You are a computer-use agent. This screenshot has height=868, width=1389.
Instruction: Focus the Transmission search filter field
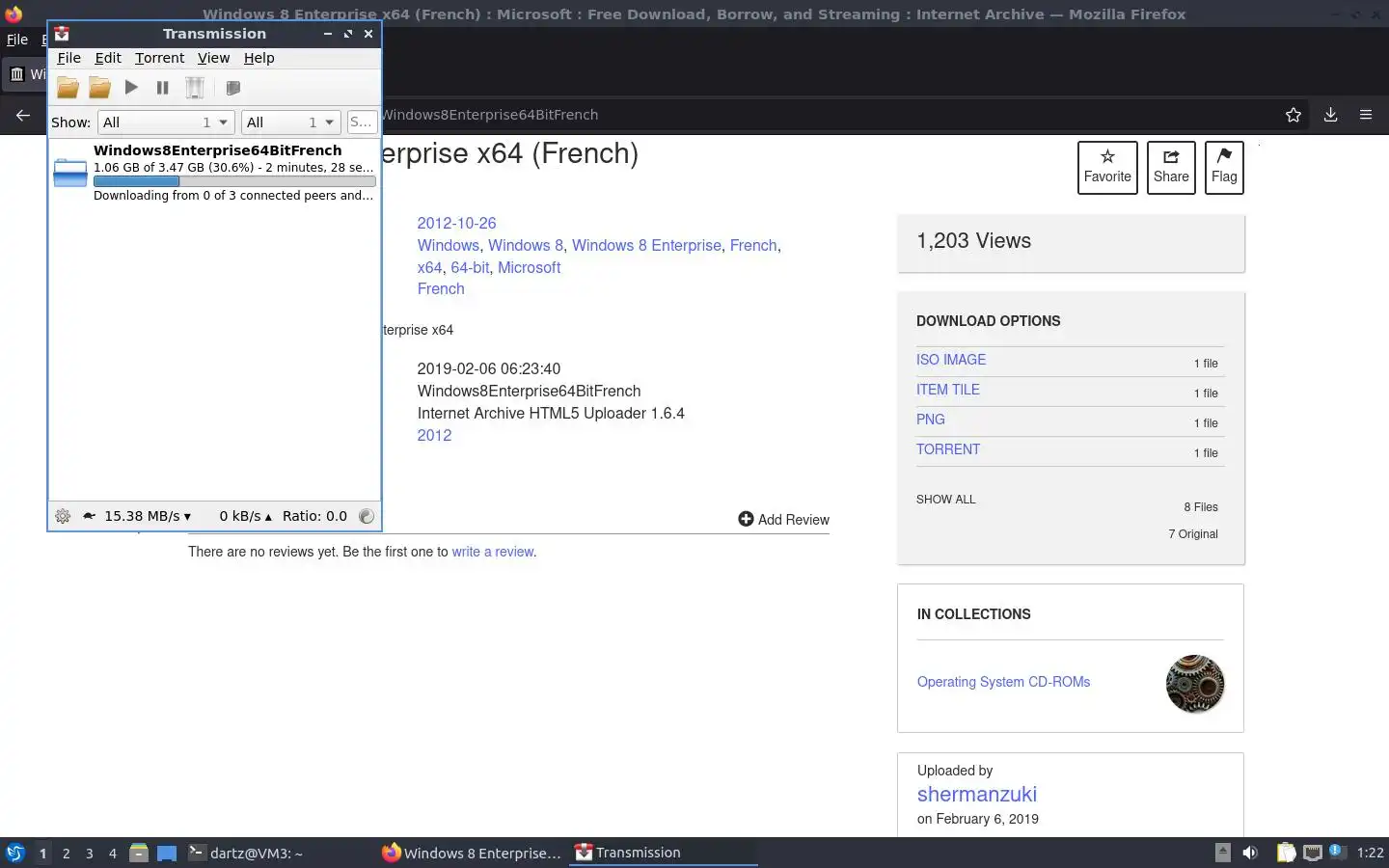[x=361, y=122]
